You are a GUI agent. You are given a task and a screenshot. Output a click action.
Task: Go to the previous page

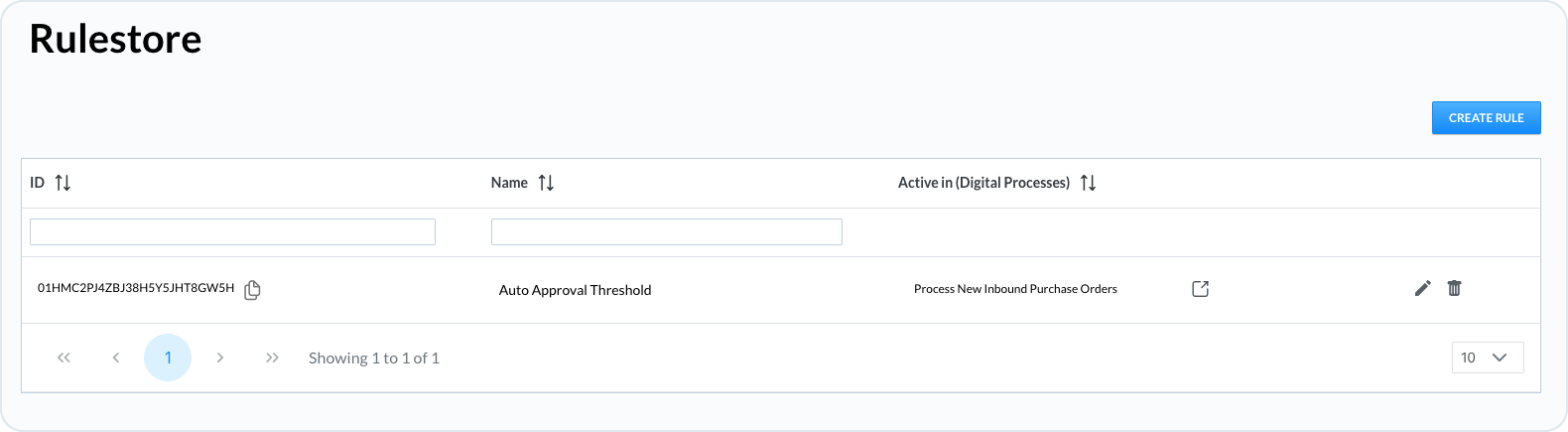tap(116, 358)
